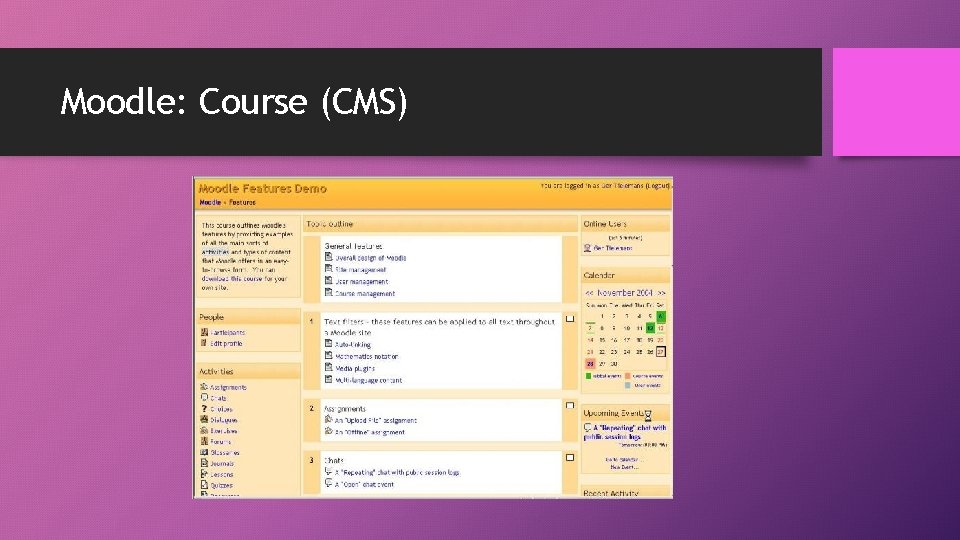Click the Participants icon under People
The height and width of the screenshot is (540, 960).
204,332
